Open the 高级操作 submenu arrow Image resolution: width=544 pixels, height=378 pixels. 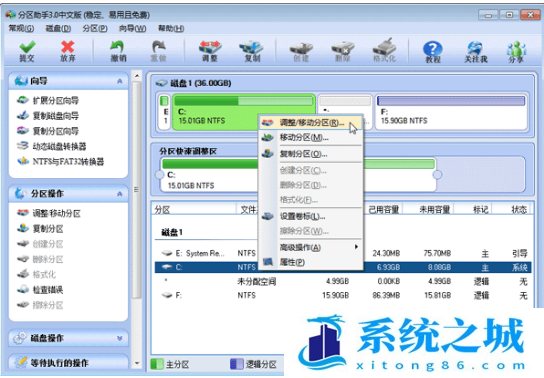(x=356, y=247)
